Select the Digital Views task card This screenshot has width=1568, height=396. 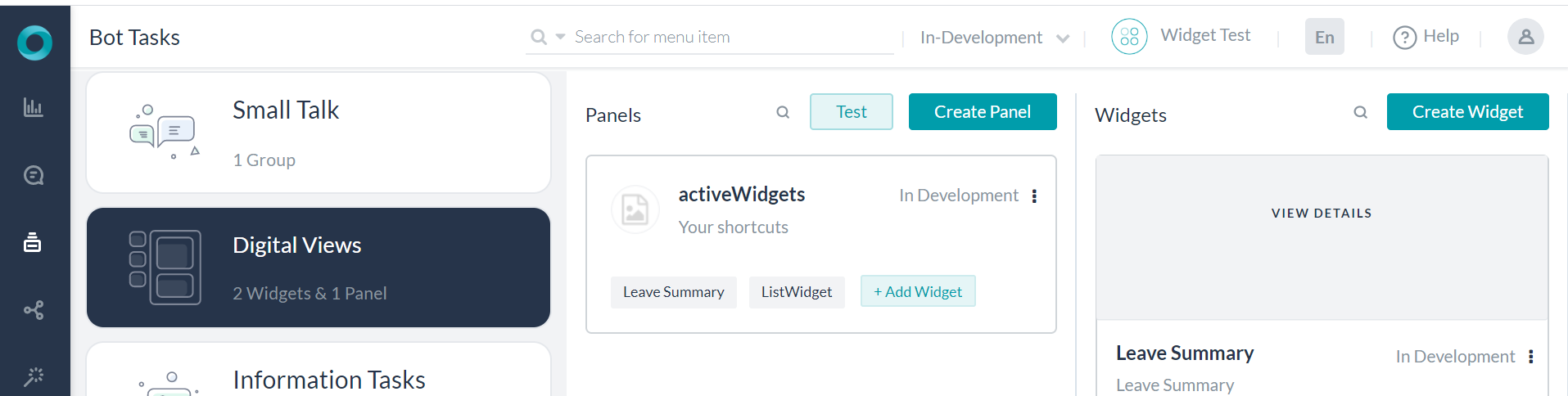(x=319, y=268)
